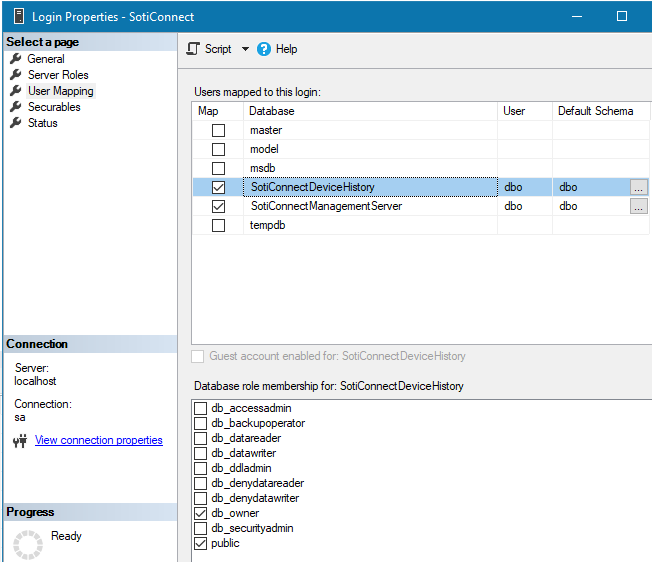Click the Map column header

coord(218,111)
